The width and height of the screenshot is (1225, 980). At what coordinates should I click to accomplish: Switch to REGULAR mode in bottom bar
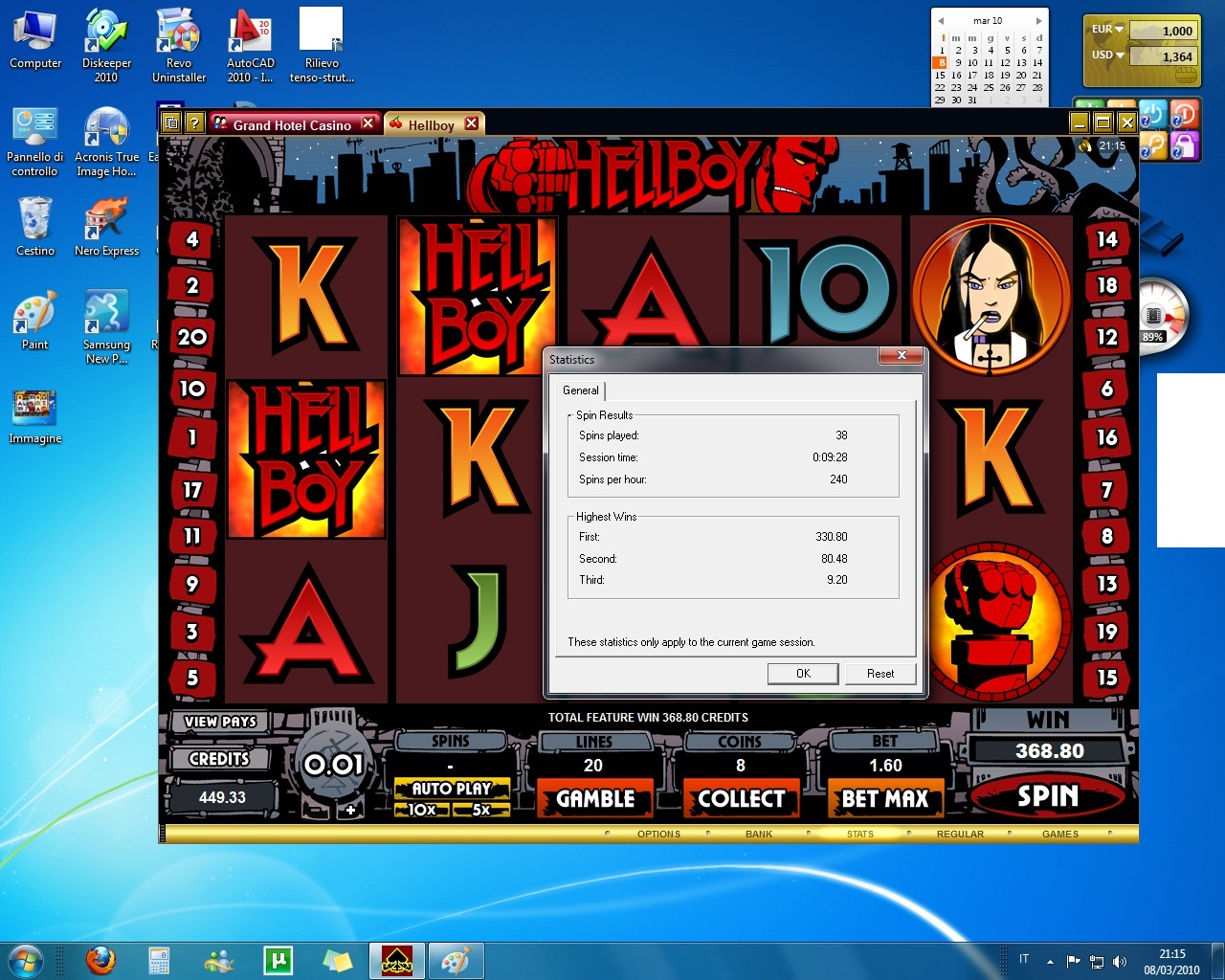(960, 835)
